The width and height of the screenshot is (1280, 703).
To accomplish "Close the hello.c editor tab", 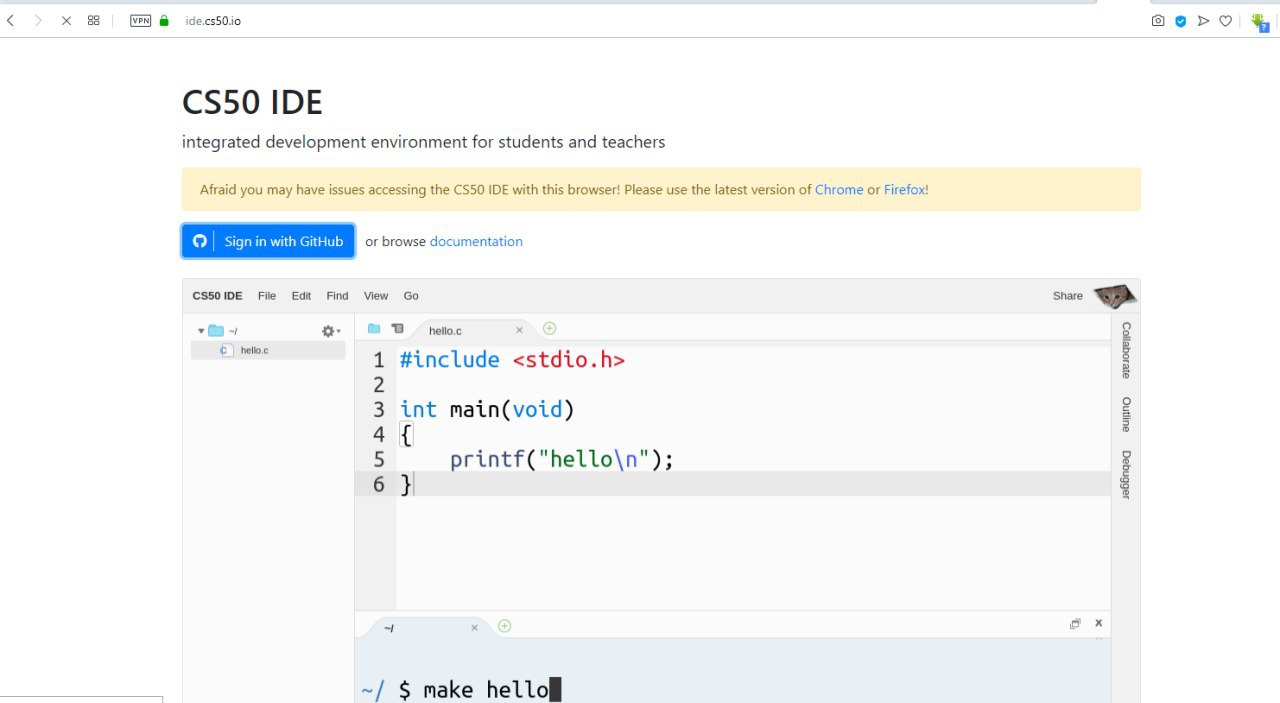I will tap(519, 330).
